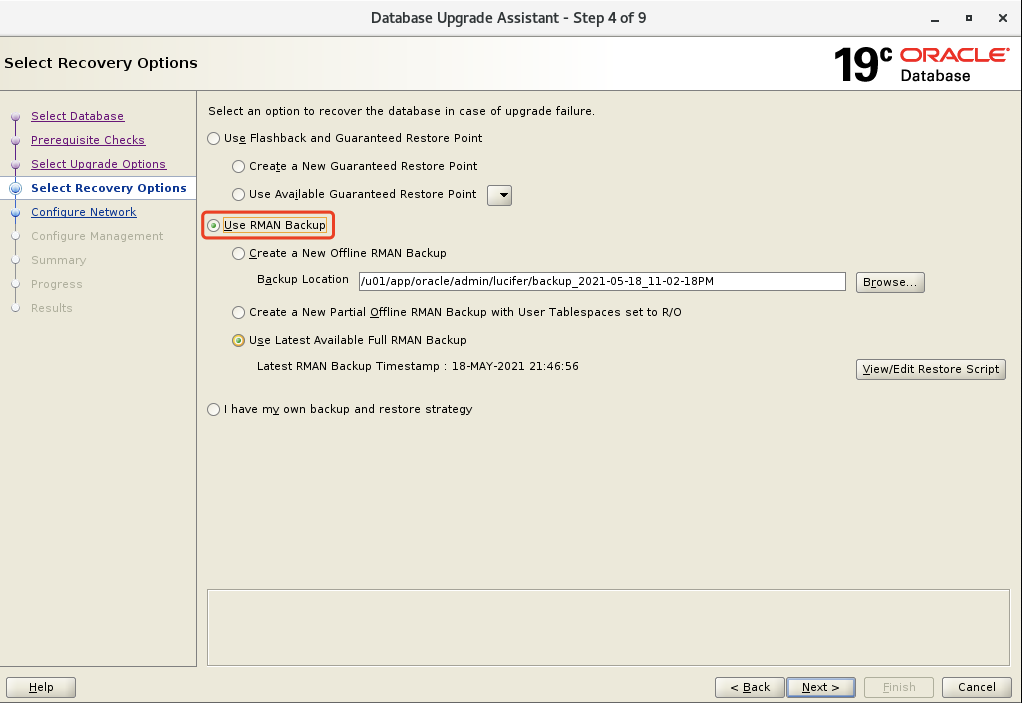Open the Prerequisite Checks step
Viewport: 1022px width, 703px height.
pos(88,140)
